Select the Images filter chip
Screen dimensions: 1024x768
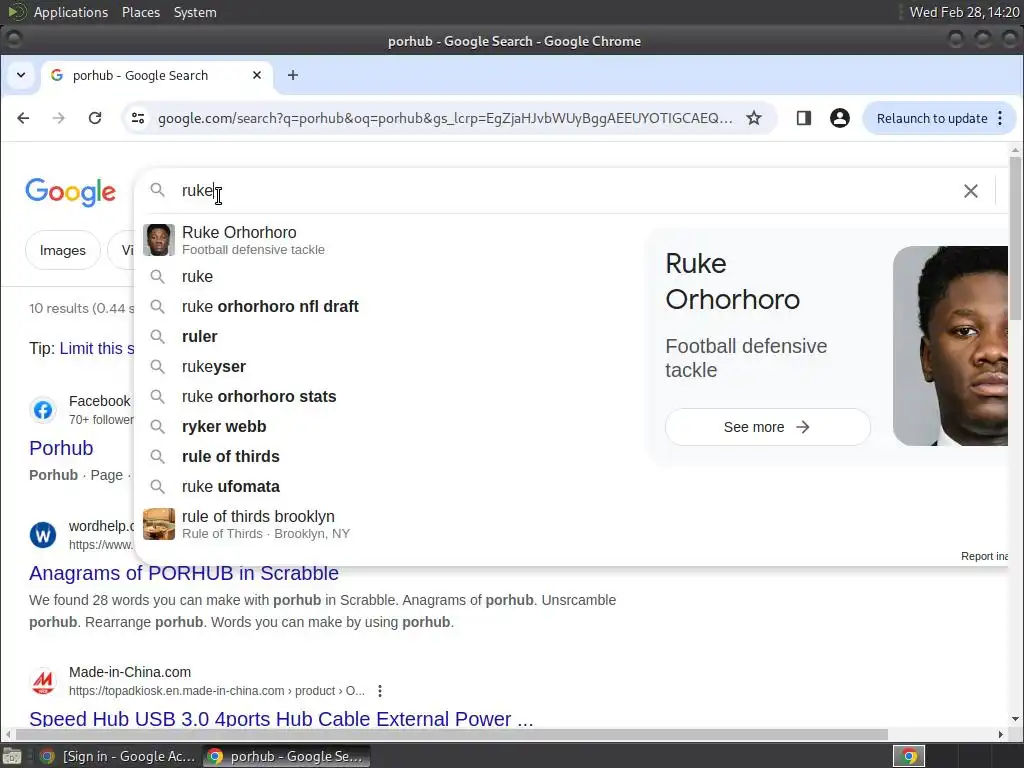[63, 250]
